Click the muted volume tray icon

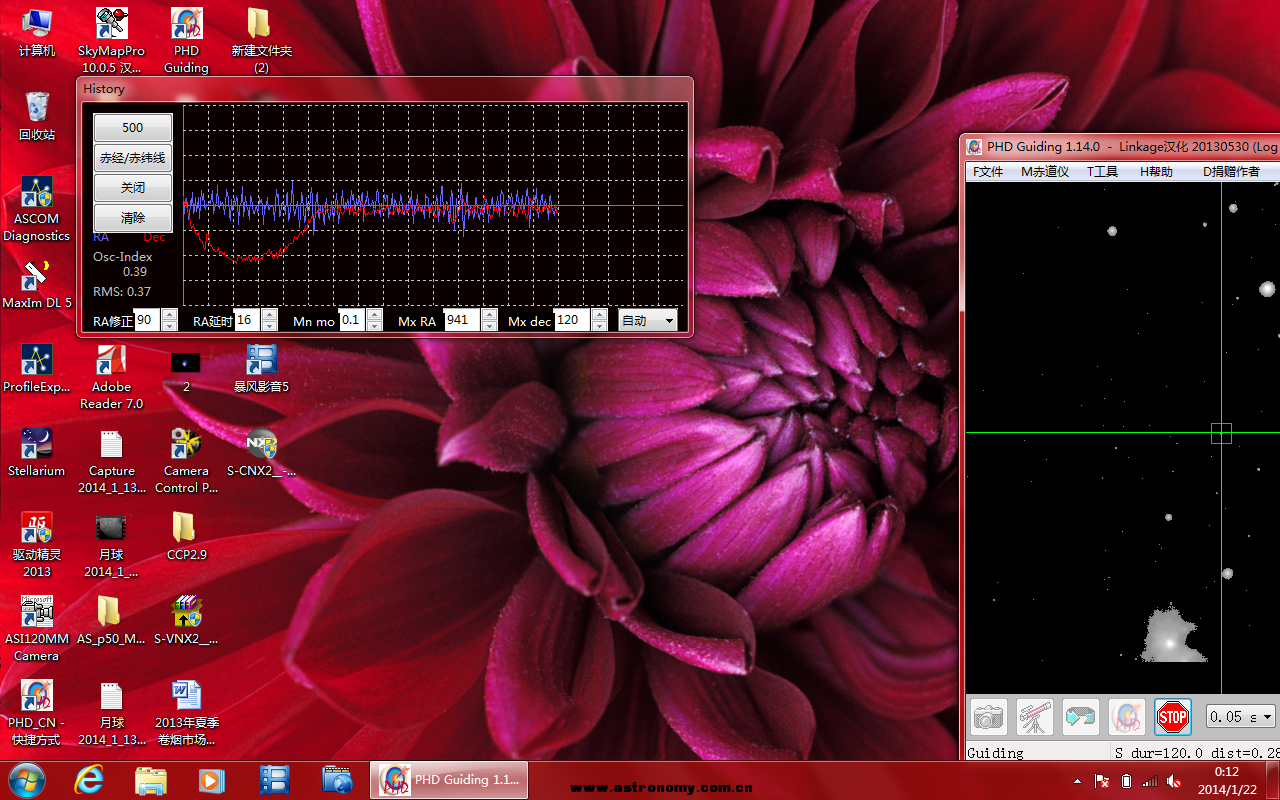pyautogui.click(x=1173, y=781)
